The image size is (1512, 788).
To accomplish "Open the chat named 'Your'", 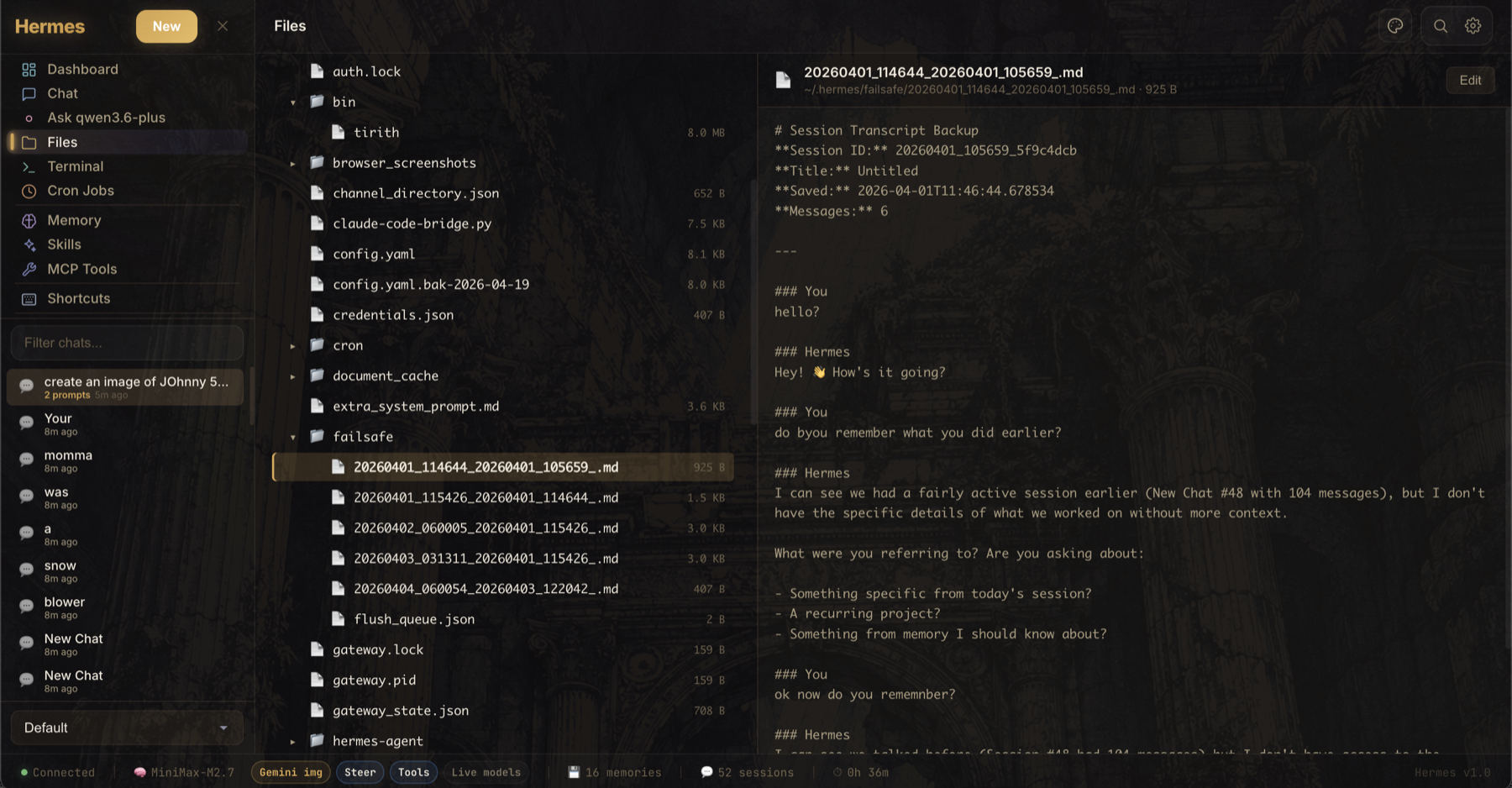I will click(x=125, y=423).
